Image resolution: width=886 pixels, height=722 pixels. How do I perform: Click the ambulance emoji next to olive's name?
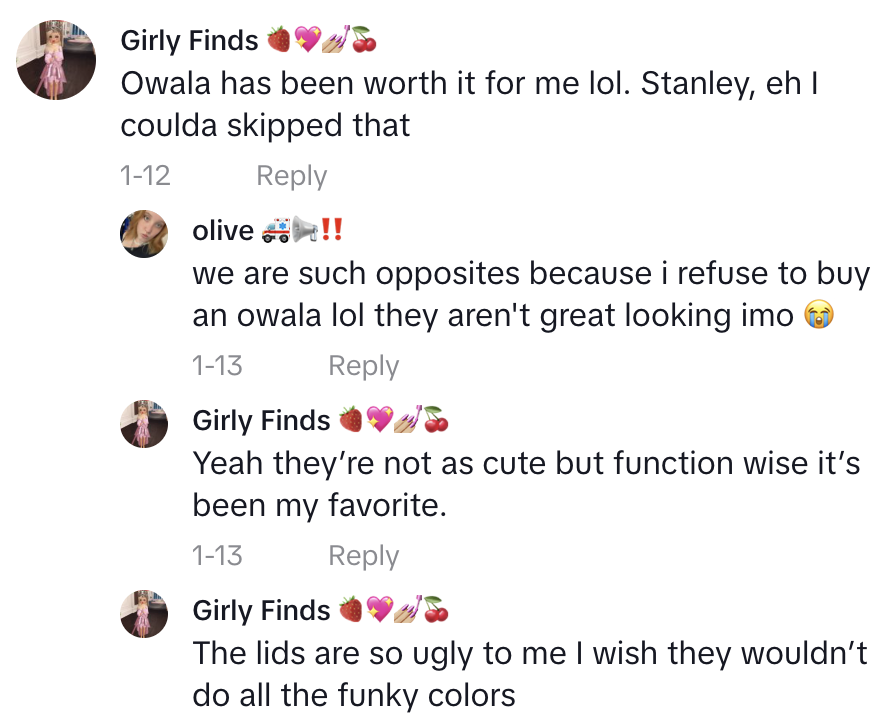click(x=274, y=231)
